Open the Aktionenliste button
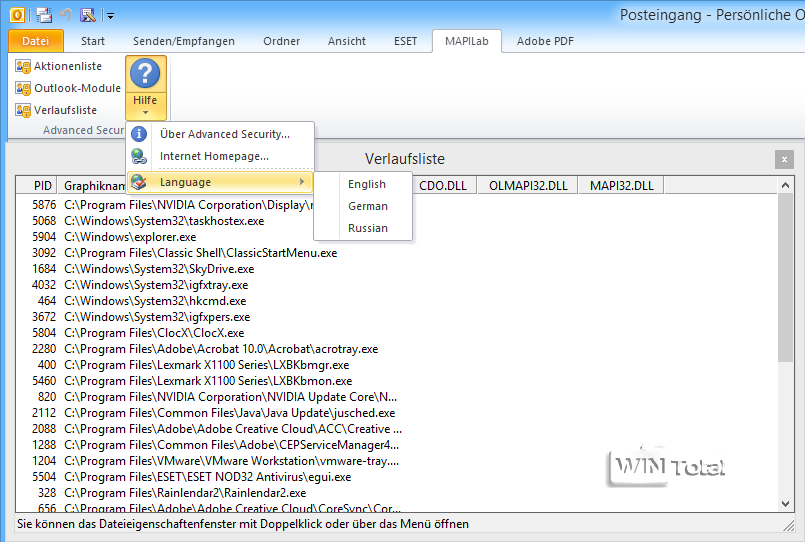 tap(59, 66)
